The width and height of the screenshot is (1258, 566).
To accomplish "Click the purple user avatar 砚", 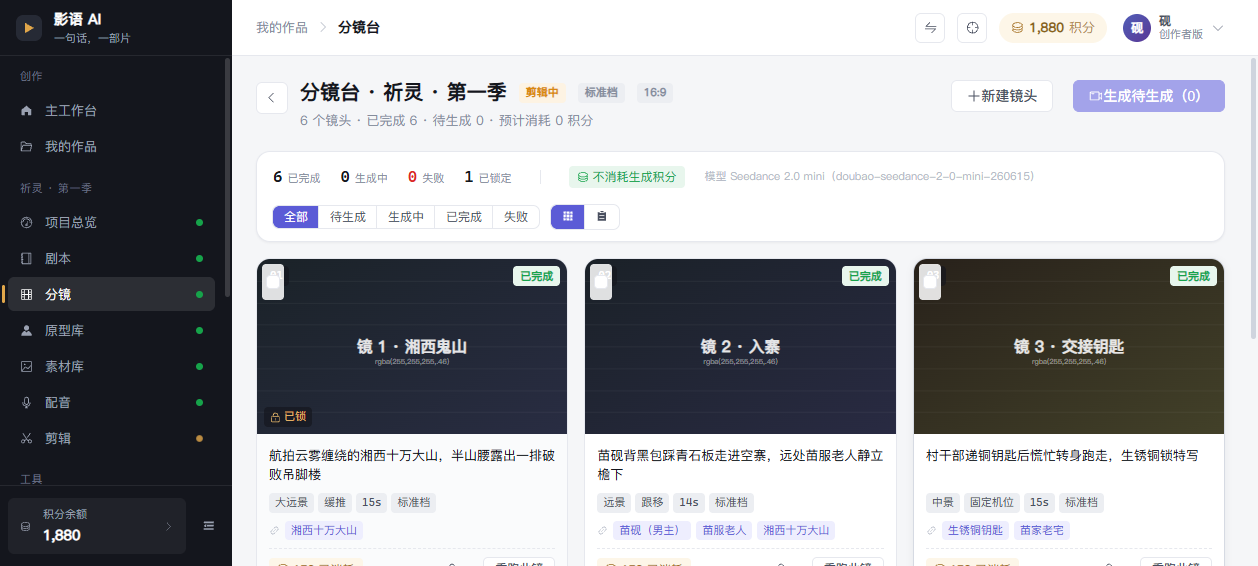I will [x=1137, y=28].
